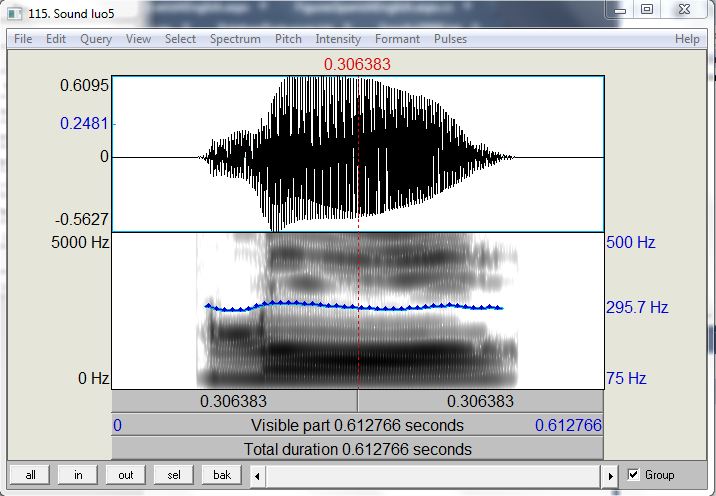Click the blue window end time 0.612766

568,425
